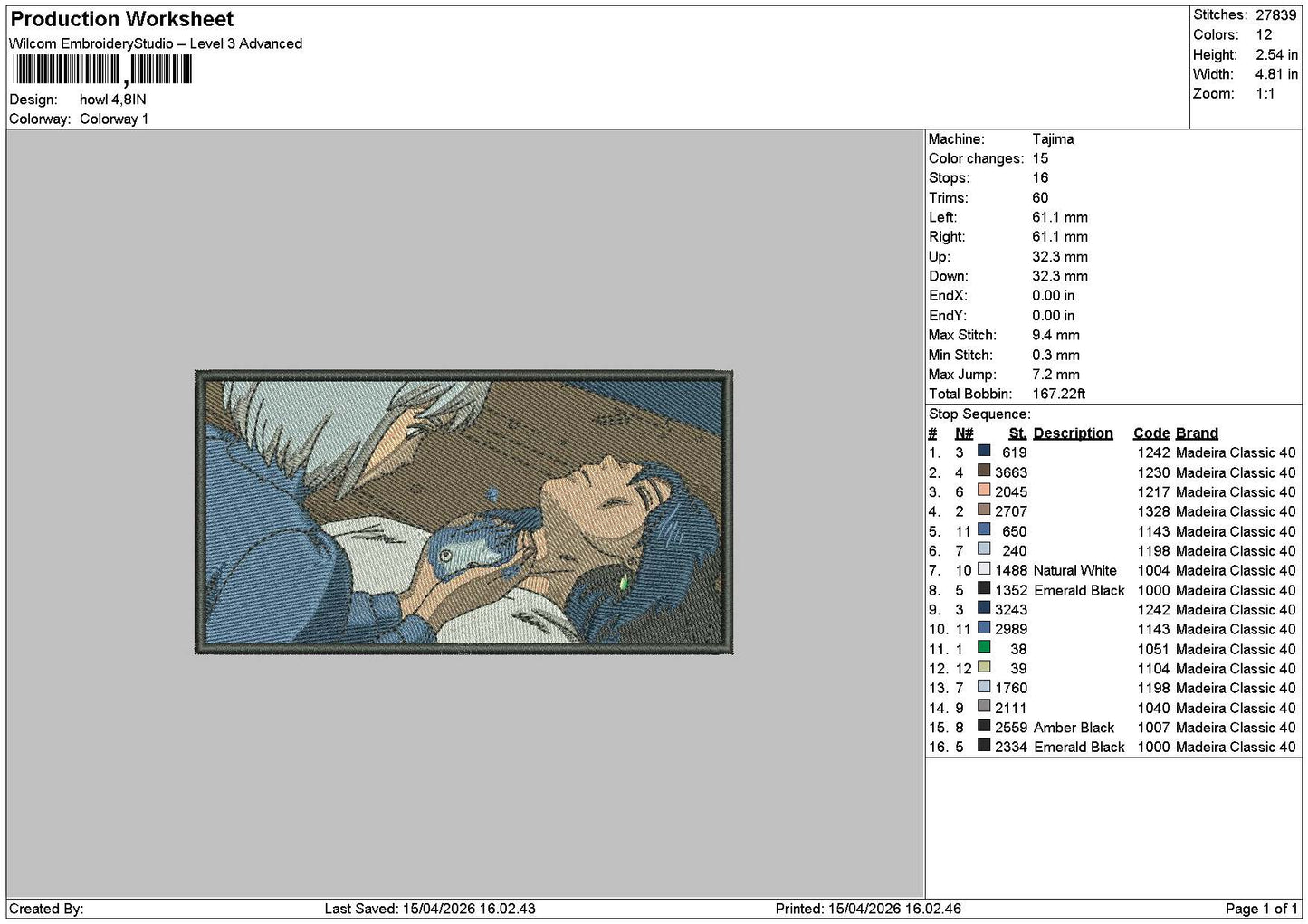Screen dimensions: 1308x924
Task: Click 'Wilcom EmbroideryStudio – Level 3 Advanced' text
Action: pos(156,43)
